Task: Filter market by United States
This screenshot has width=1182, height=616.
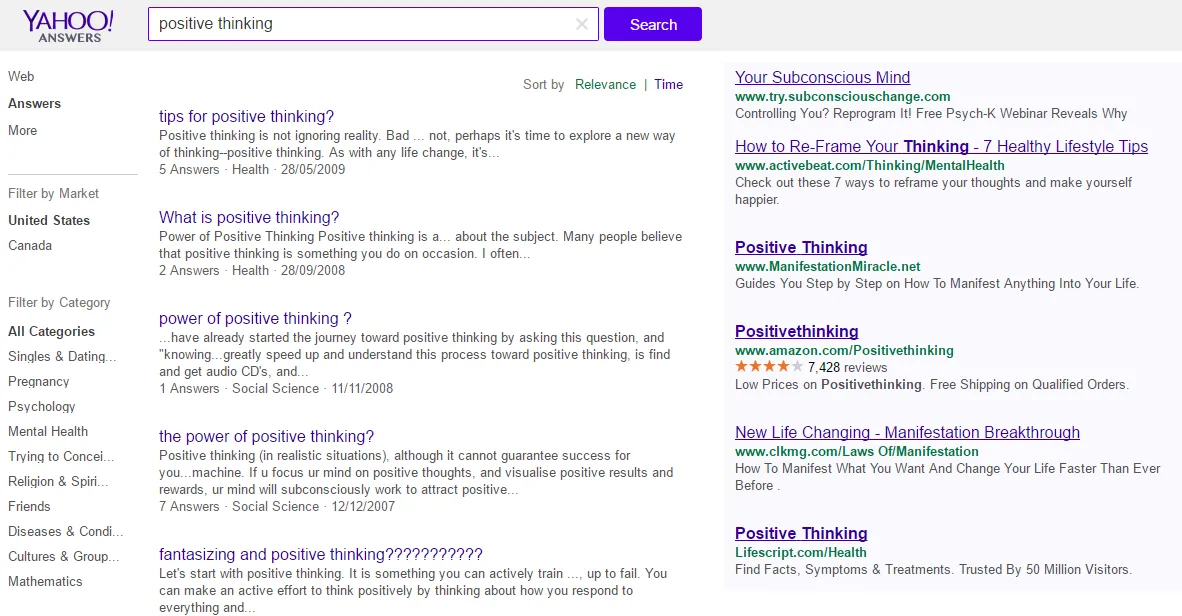Action: pos(49,220)
